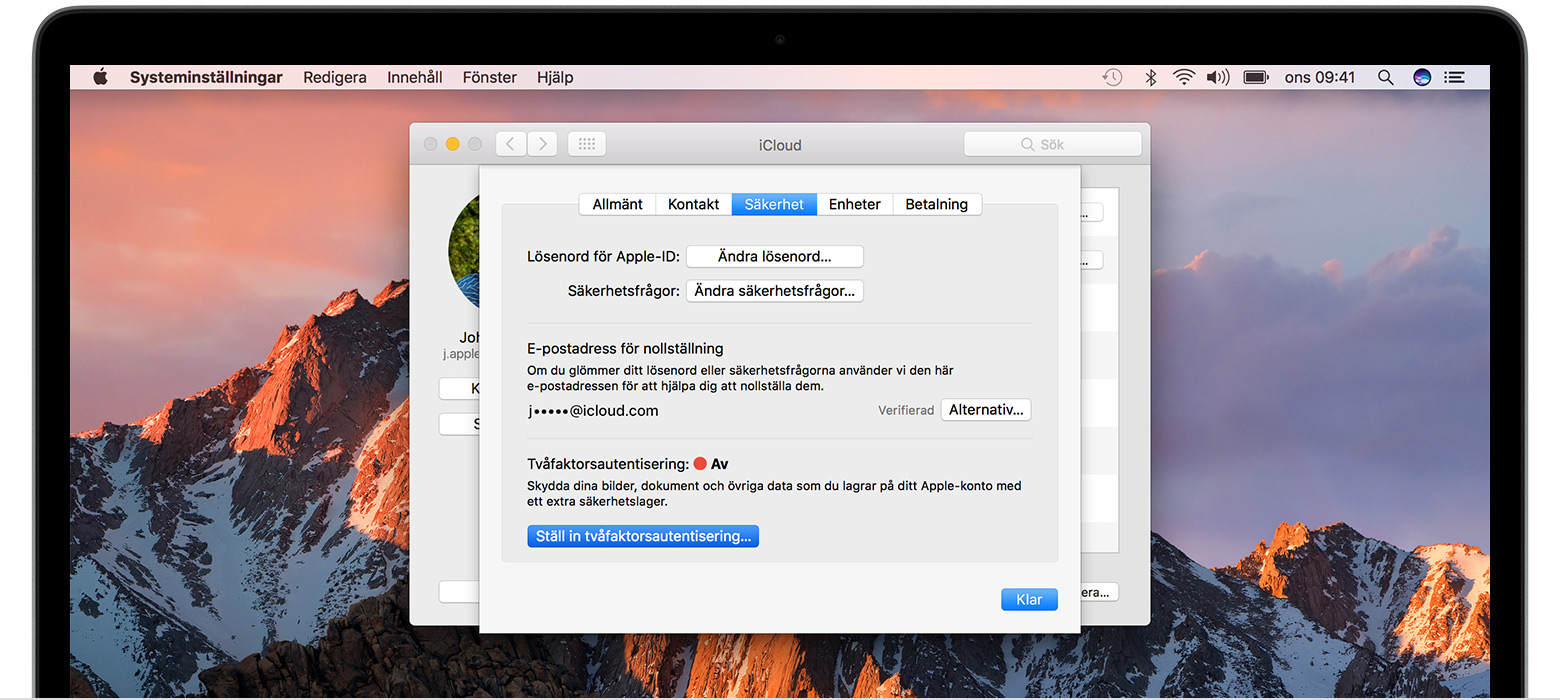Open the Wi-Fi status menu
This screenshot has height=700, width=1560.
(1184, 77)
